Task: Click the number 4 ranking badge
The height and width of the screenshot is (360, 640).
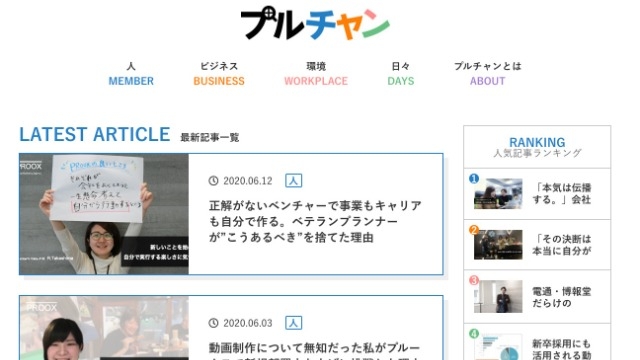Action: coord(474,334)
